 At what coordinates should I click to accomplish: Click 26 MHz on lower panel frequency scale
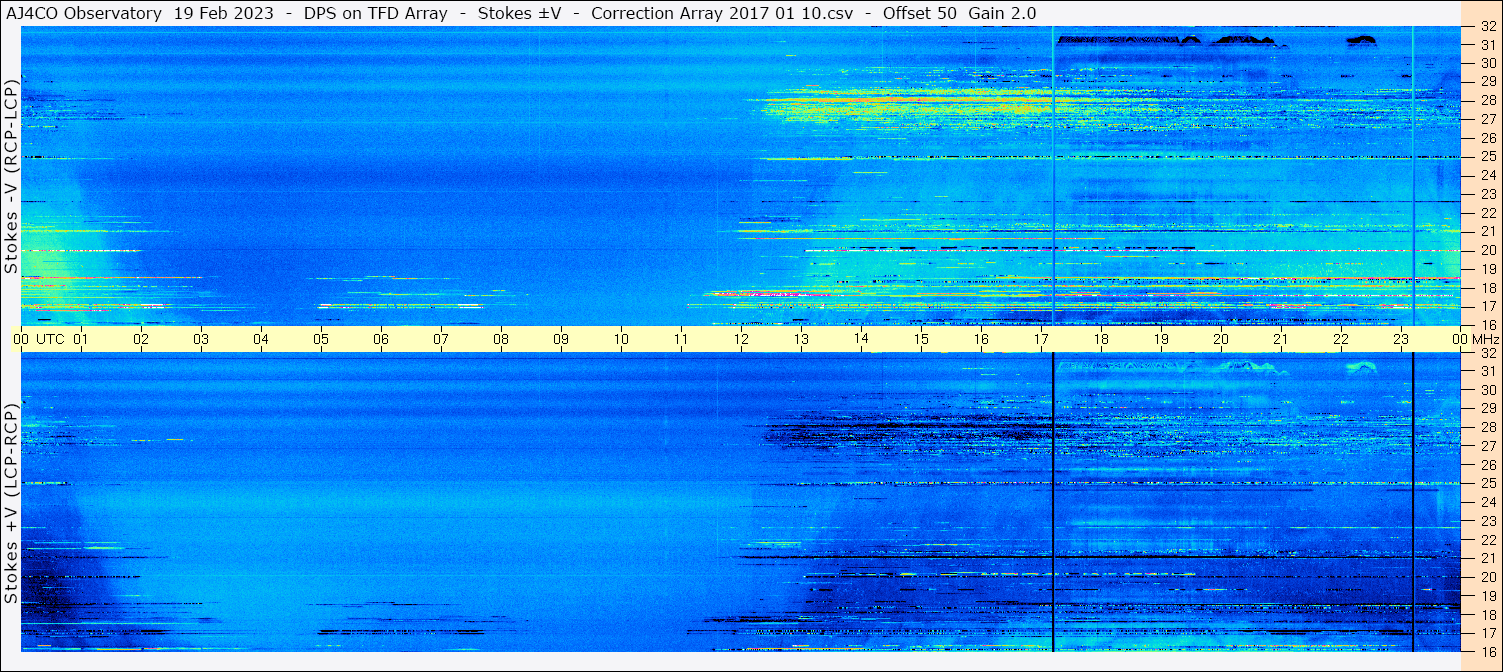1488,465
